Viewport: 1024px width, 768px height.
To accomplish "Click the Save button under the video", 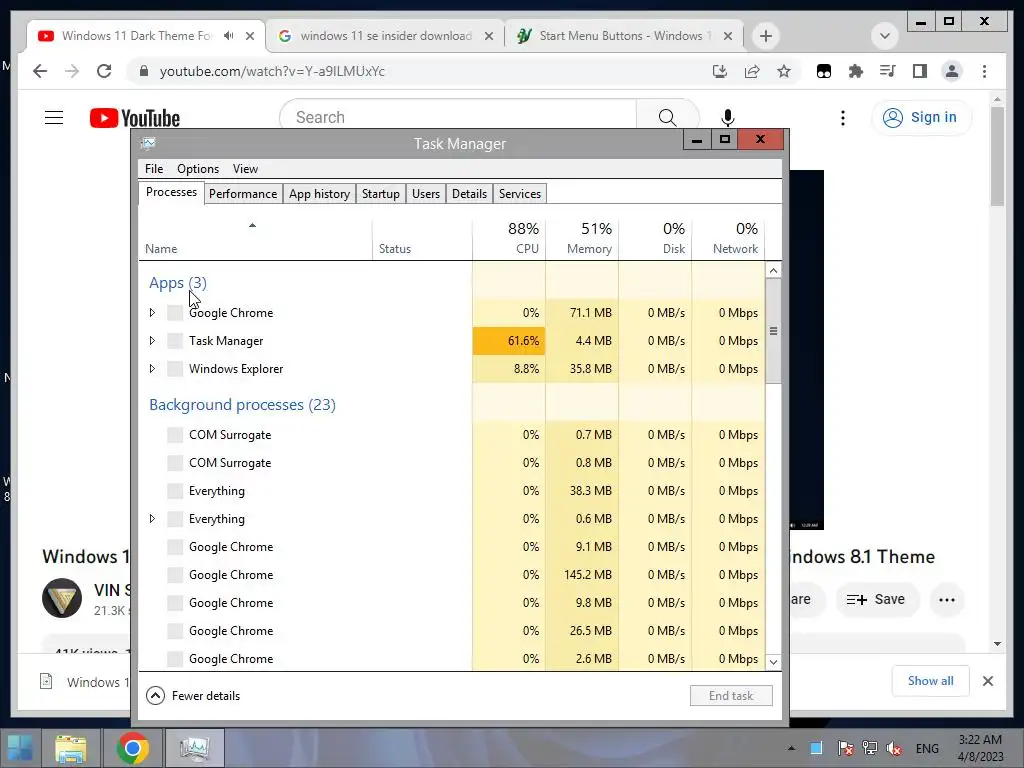I will [876, 600].
